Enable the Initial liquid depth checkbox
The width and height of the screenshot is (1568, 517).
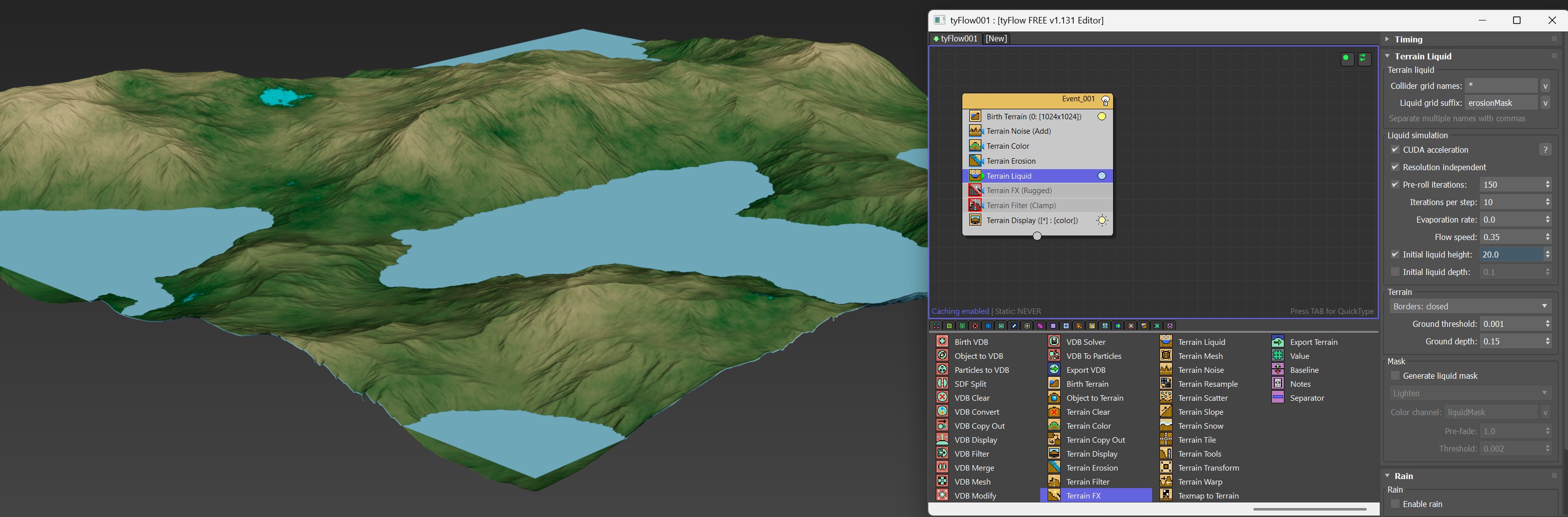tap(1395, 272)
